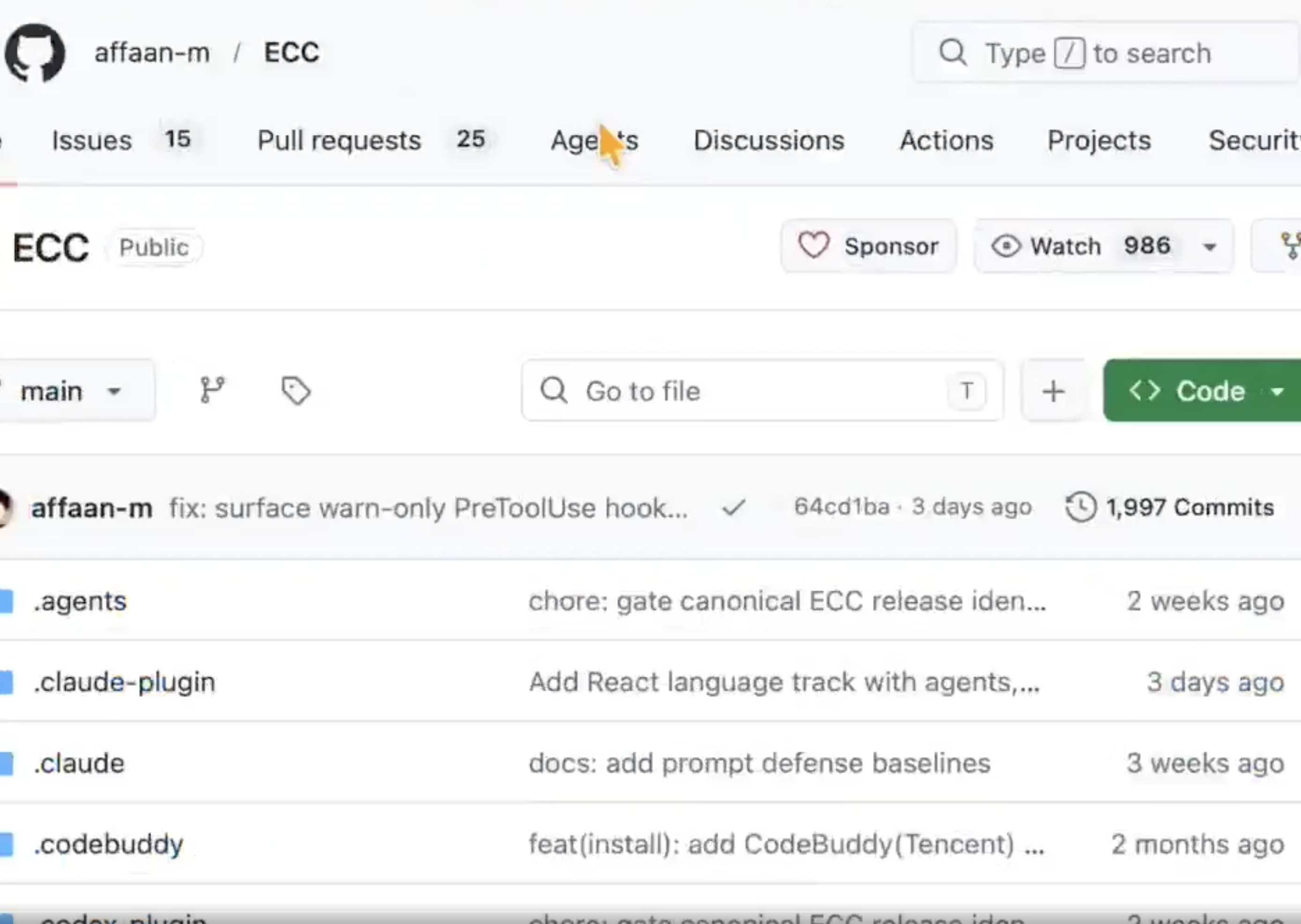This screenshot has height=924, width=1301.
Task: Click the fork icon button
Action: (1287, 246)
